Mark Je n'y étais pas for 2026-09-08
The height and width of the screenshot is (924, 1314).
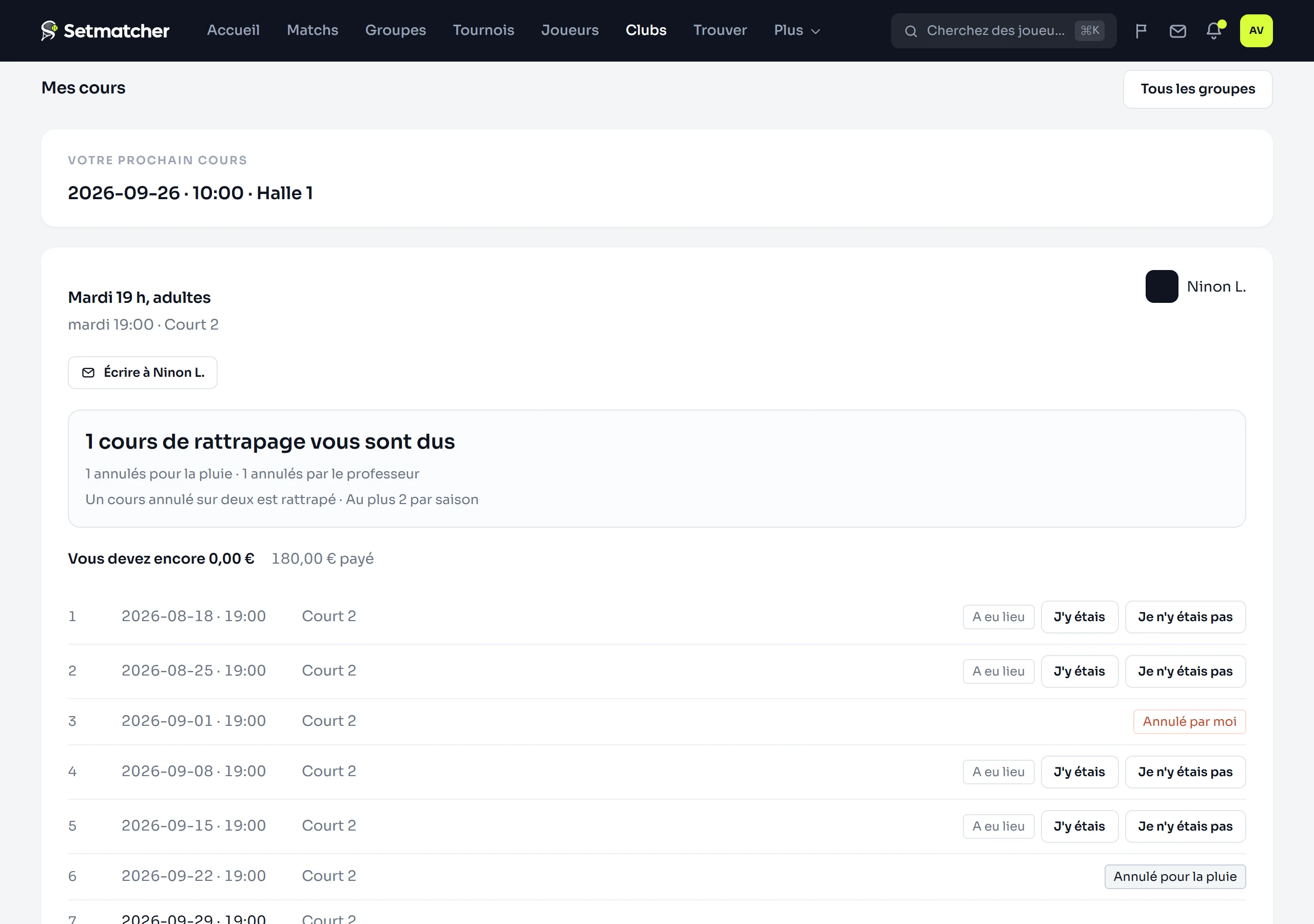(x=1185, y=772)
